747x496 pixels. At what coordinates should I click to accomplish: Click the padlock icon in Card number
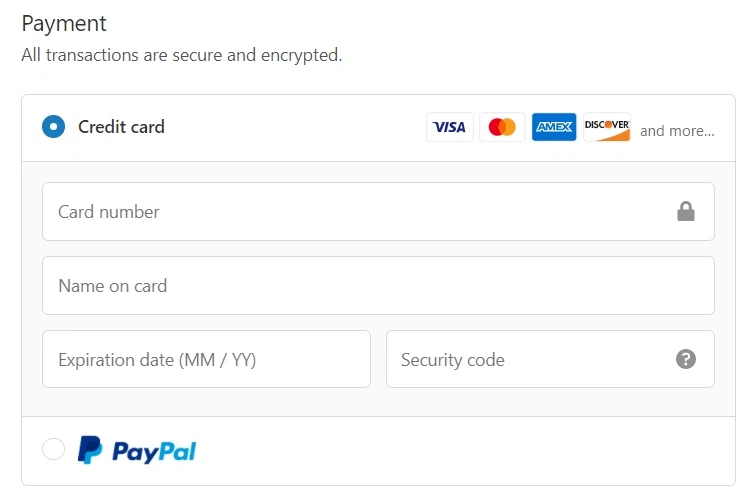pos(686,211)
